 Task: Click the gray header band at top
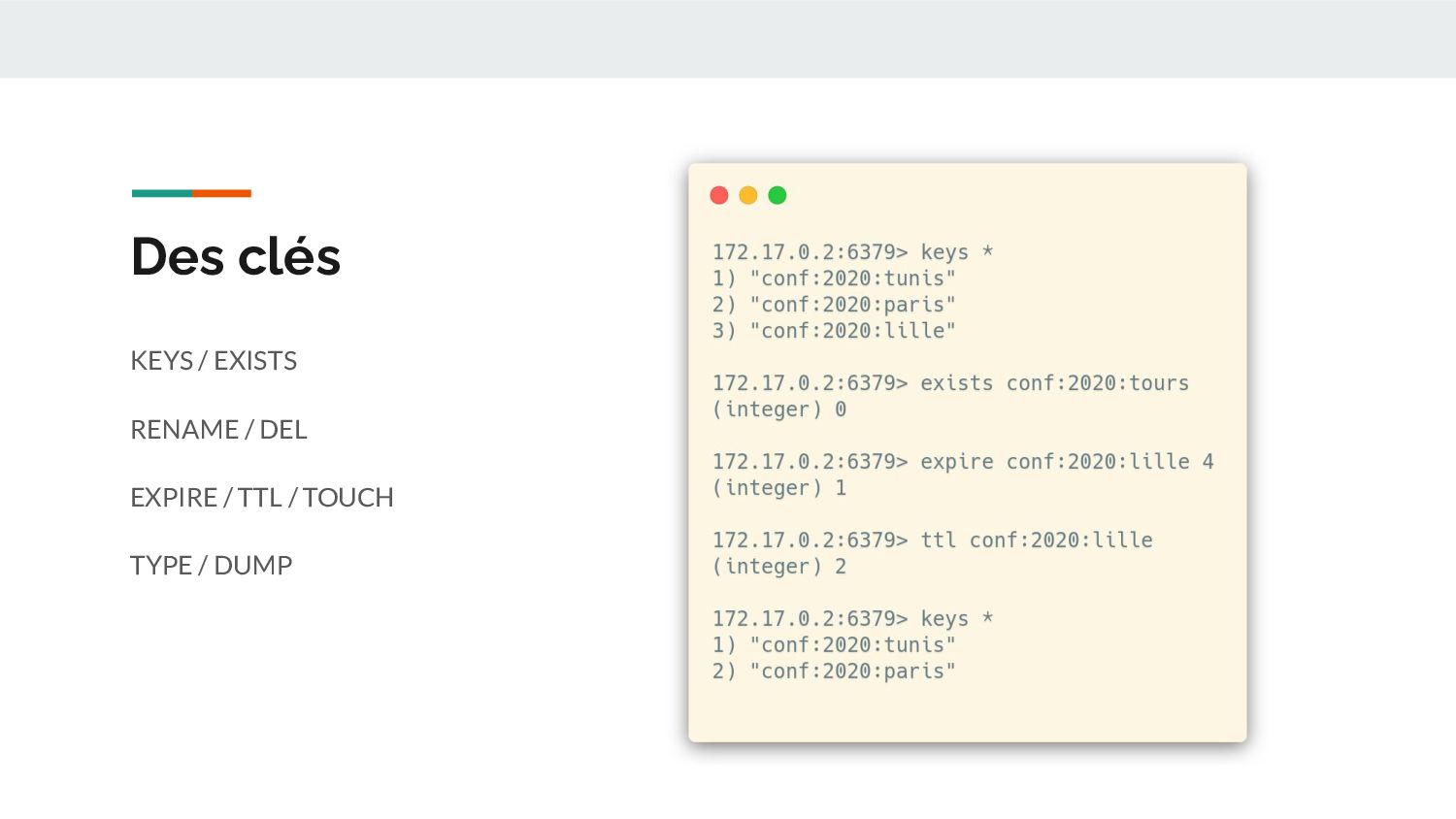[728, 39]
